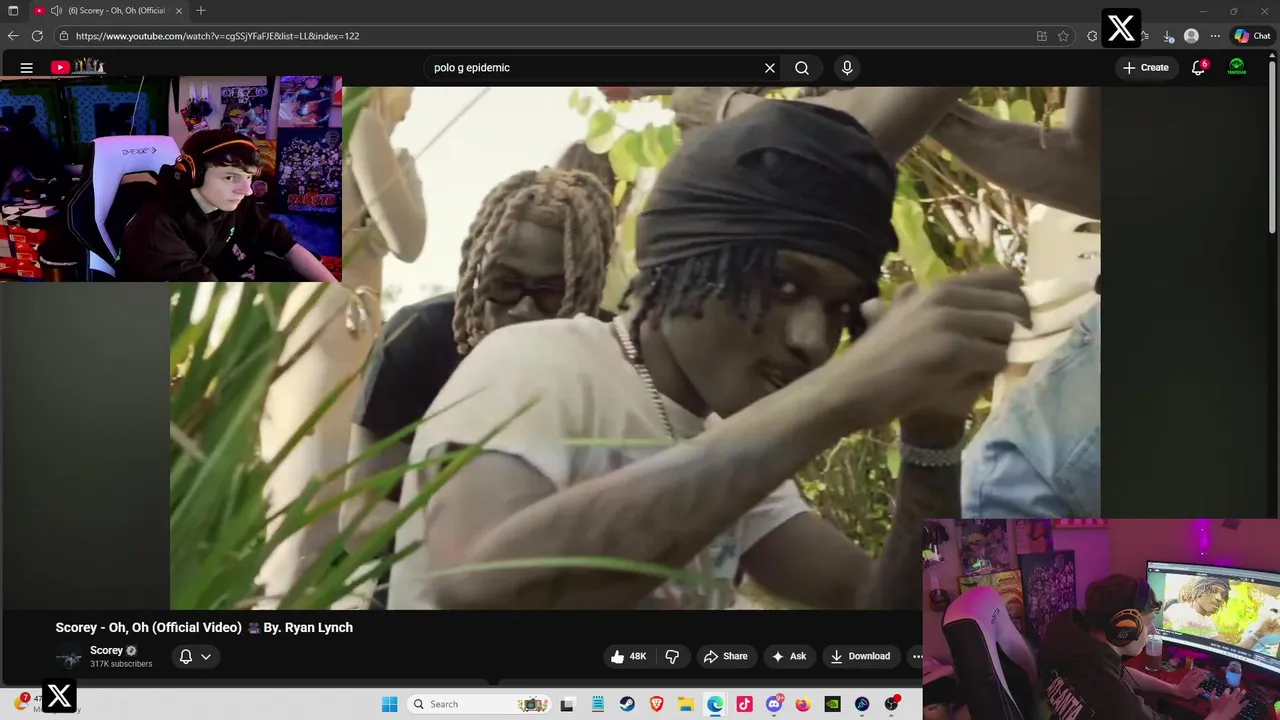Switch to the Scorey - Oh, Oh tab

pyautogui.click(x=109, y=10)
